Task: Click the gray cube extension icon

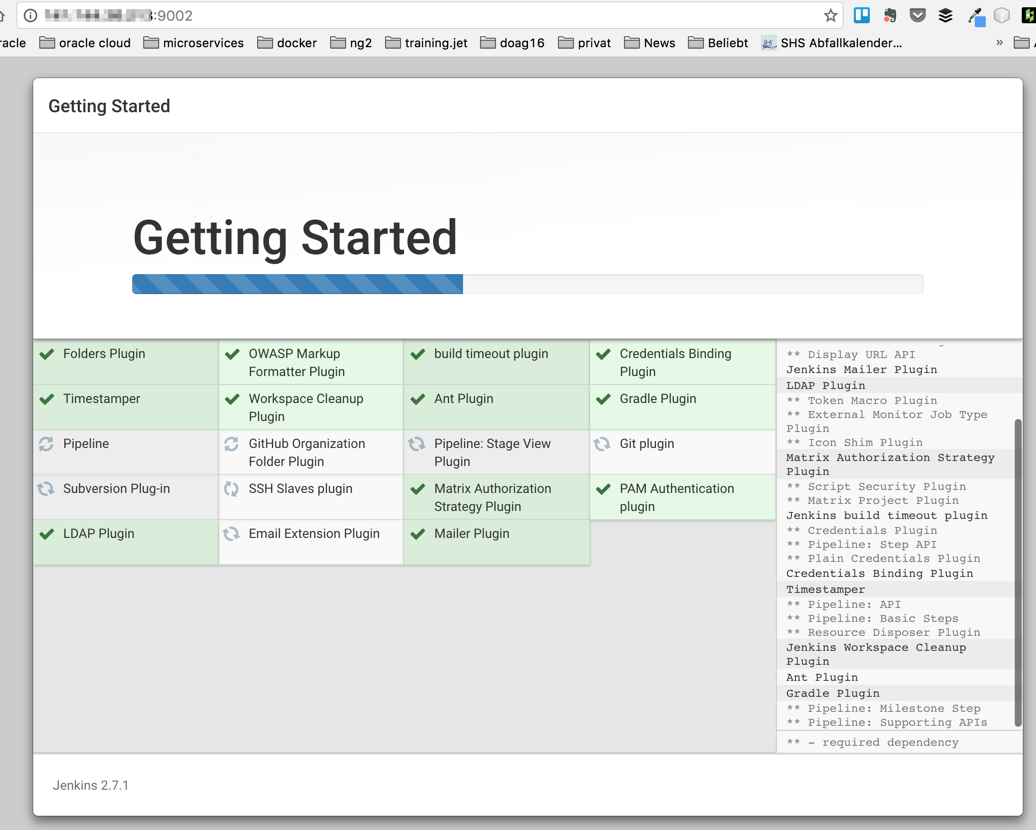Action: coord(1002,15)
